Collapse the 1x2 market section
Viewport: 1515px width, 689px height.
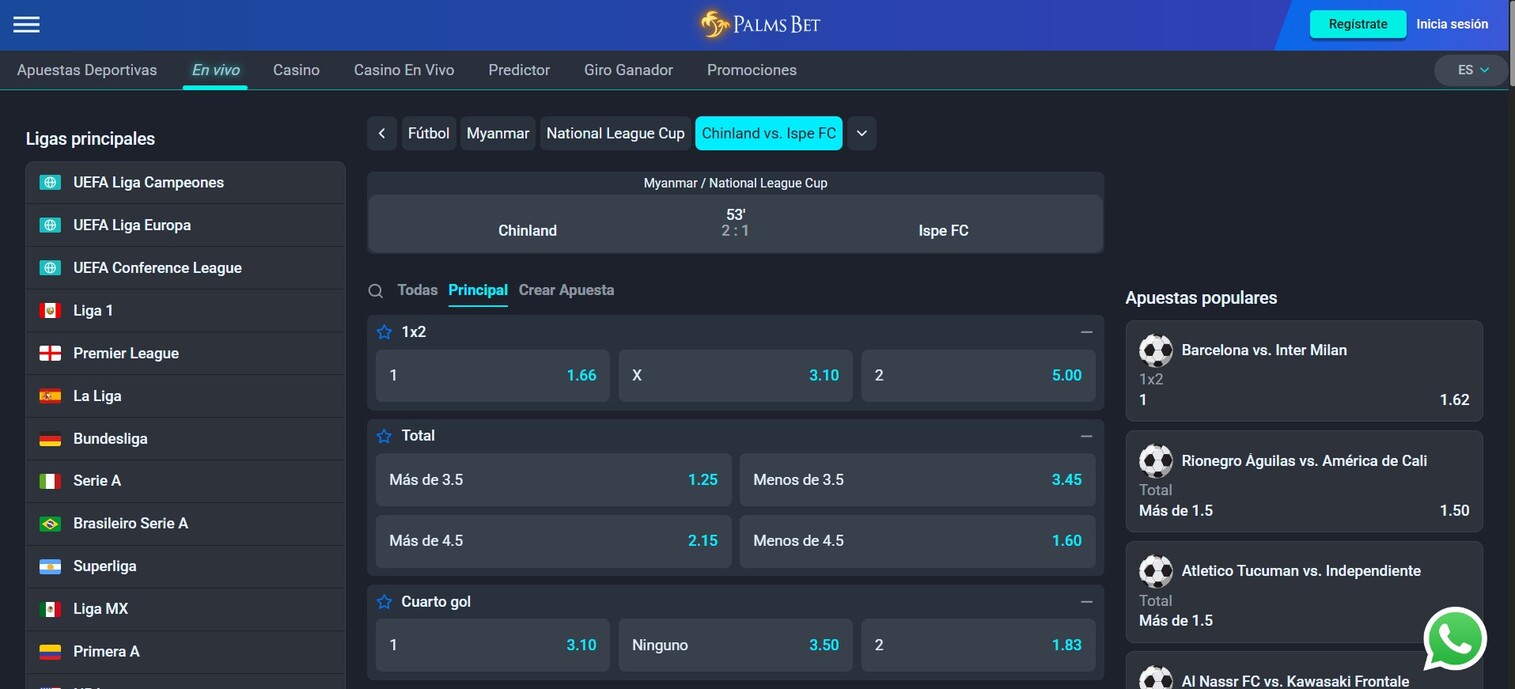coord(1087,332)
